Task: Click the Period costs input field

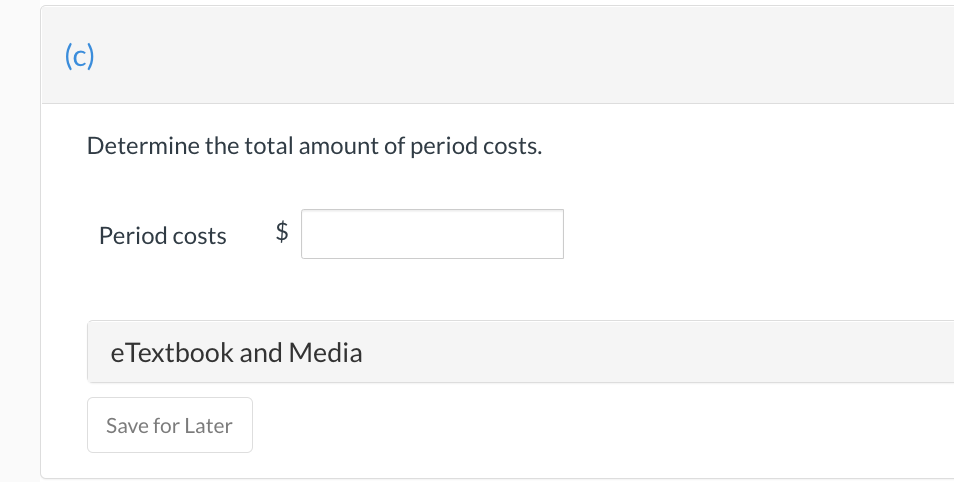Action: click(x=432, y=234)
